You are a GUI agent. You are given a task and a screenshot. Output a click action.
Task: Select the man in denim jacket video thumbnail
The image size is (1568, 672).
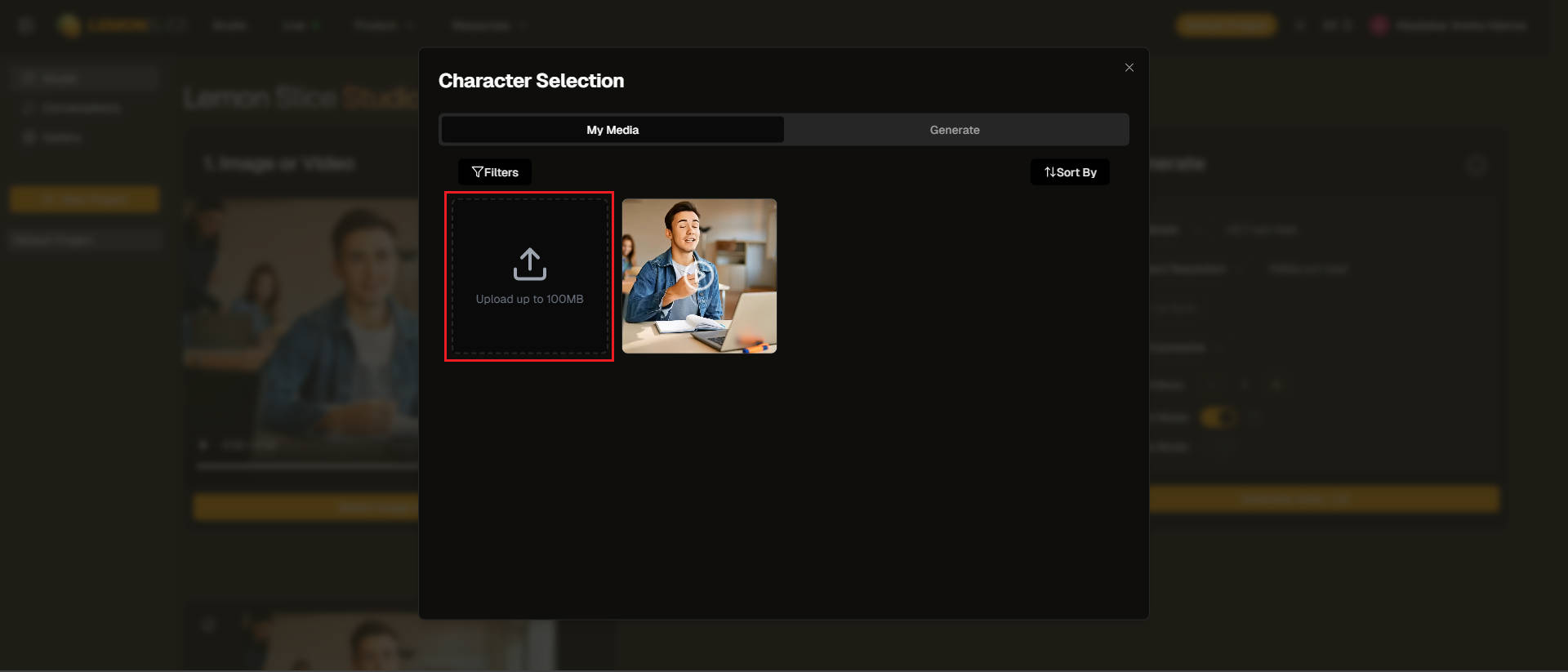(x=699, y=276)
